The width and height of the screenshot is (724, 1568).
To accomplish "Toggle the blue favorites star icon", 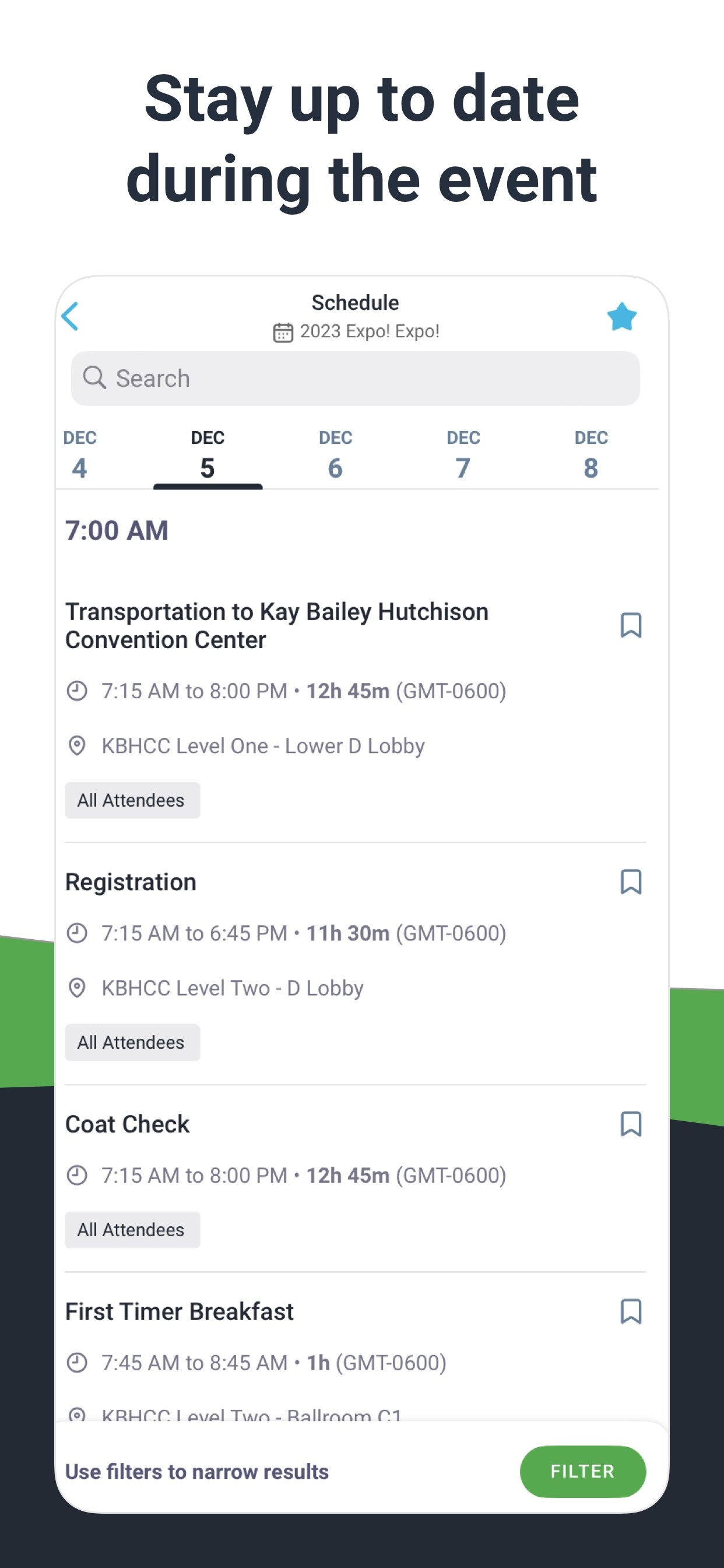I will [621, 317].
